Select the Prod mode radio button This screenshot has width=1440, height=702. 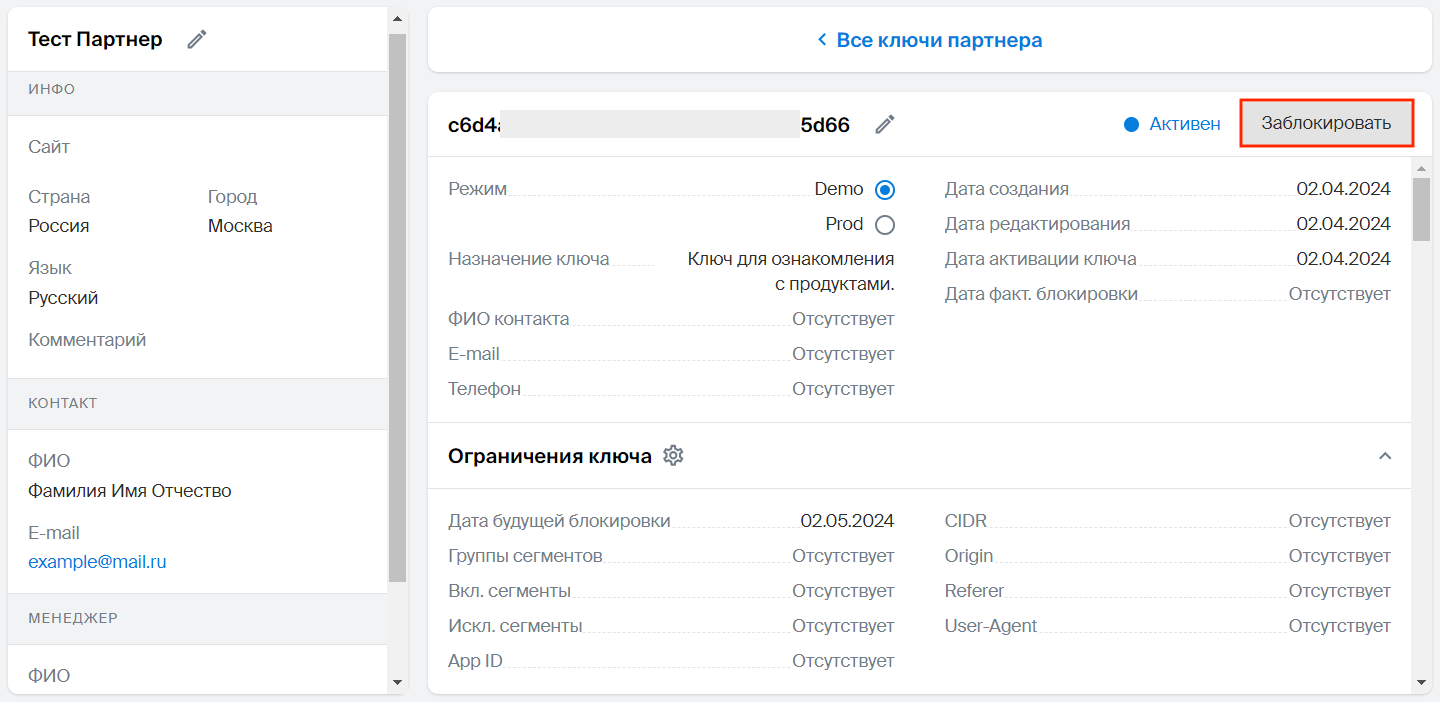point(885,225)
